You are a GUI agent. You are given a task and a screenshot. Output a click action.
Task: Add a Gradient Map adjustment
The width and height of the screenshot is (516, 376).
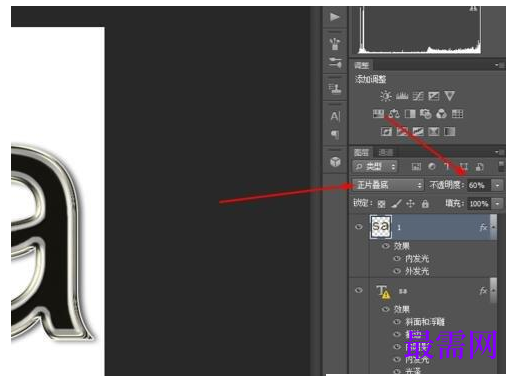click(450, 131)
